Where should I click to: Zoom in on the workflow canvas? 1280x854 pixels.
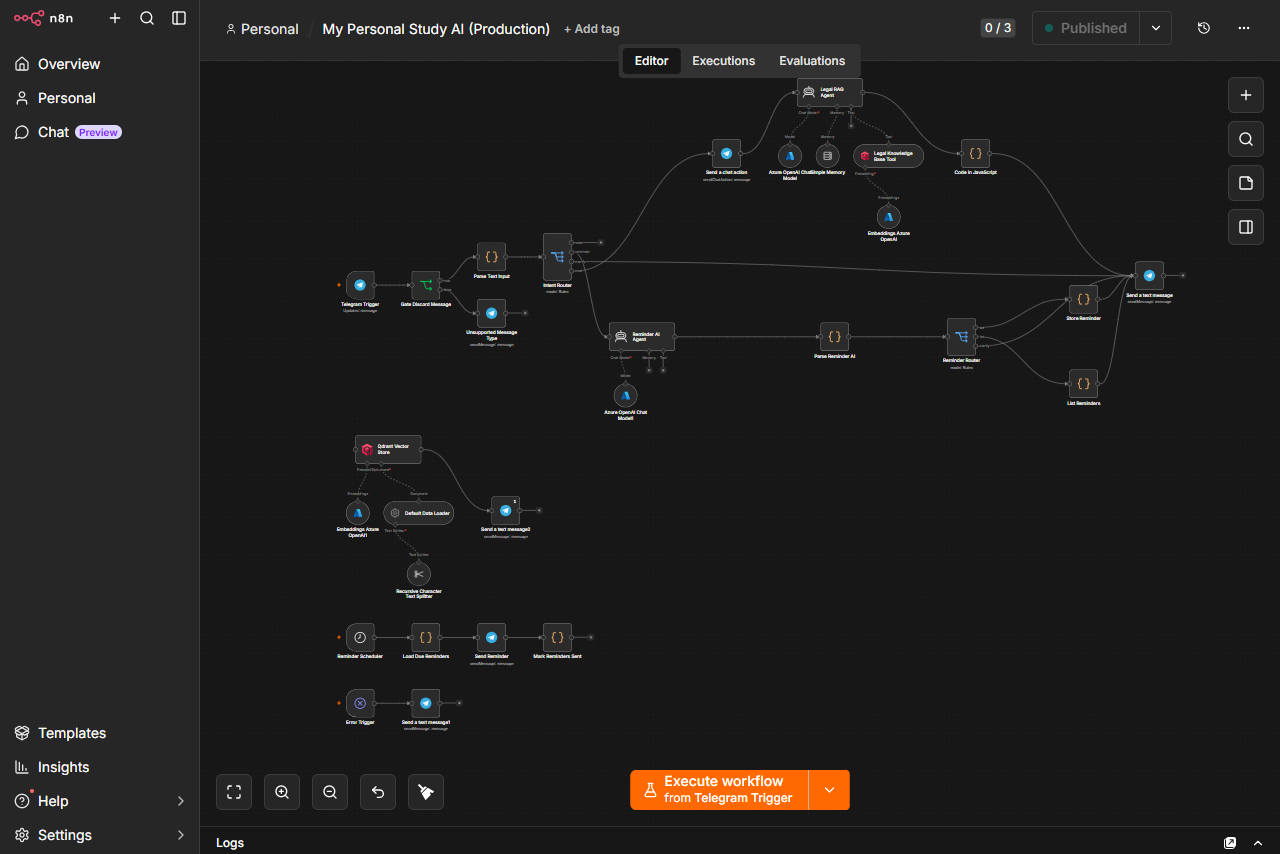click(282, 792)
